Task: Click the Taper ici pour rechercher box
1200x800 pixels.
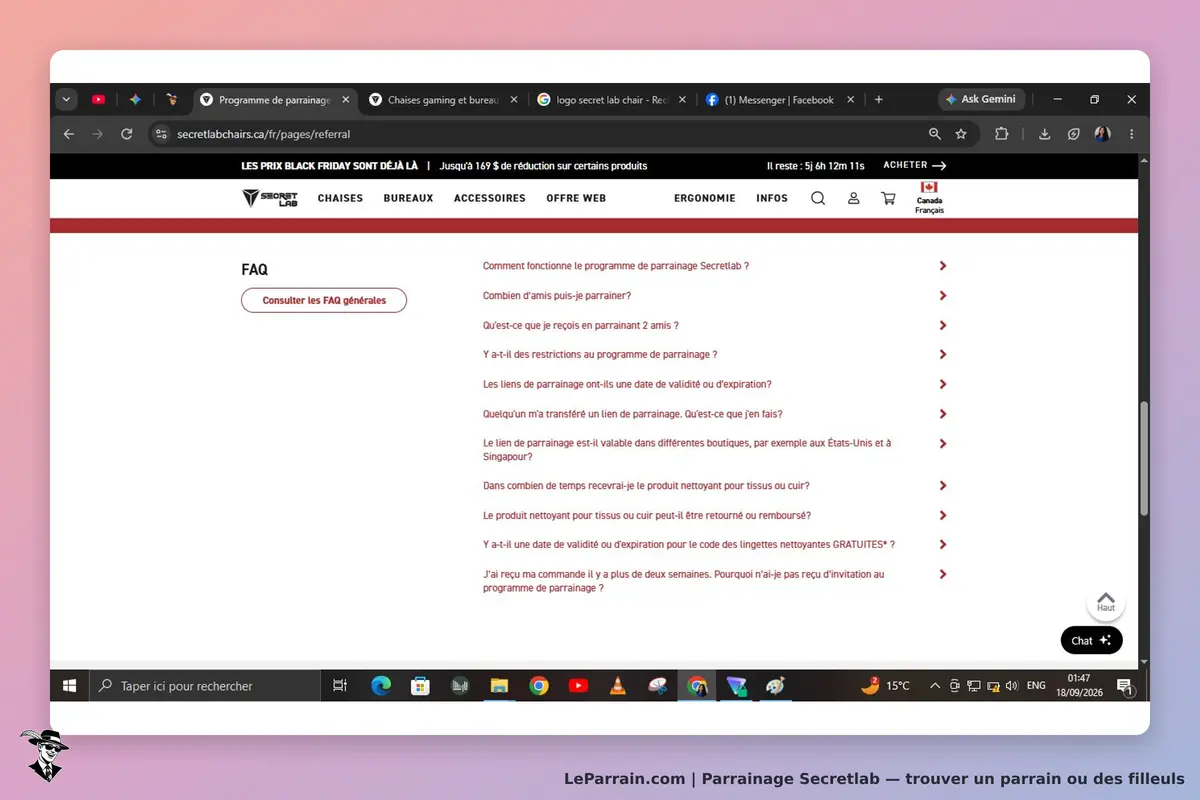Action: [x=205, y=686]
